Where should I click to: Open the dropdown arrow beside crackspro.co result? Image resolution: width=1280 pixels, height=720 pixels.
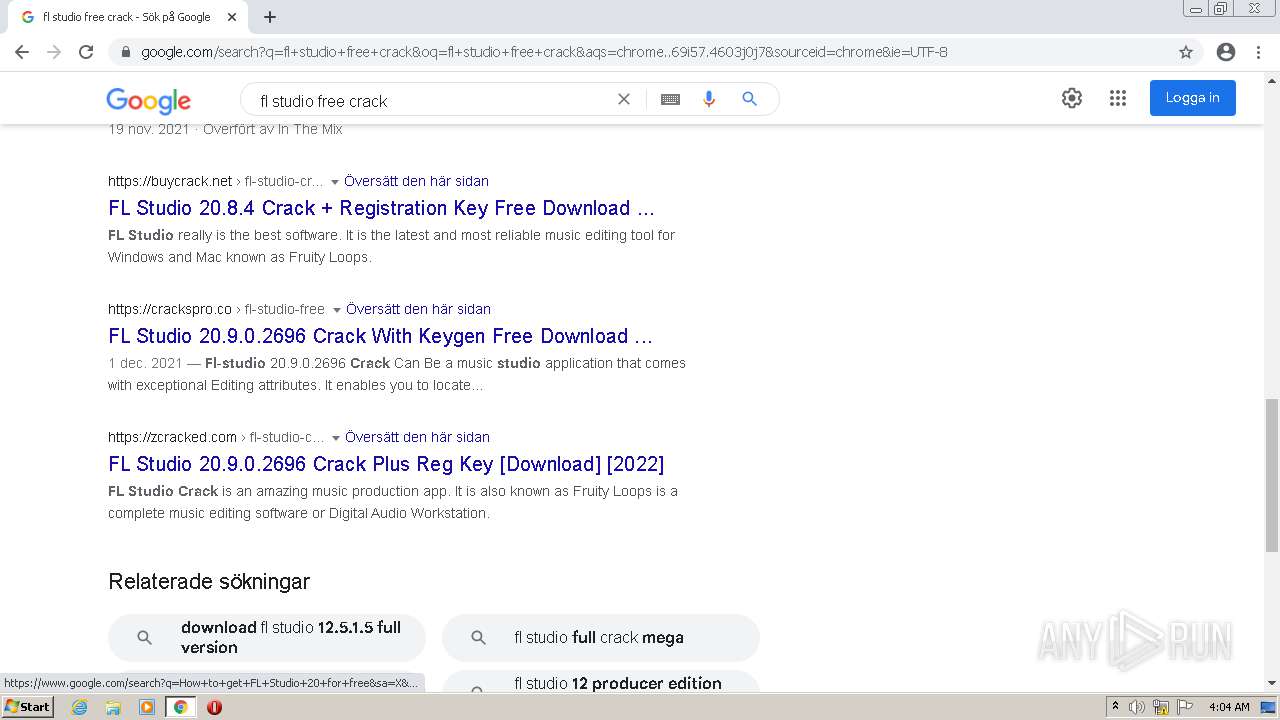337,310
